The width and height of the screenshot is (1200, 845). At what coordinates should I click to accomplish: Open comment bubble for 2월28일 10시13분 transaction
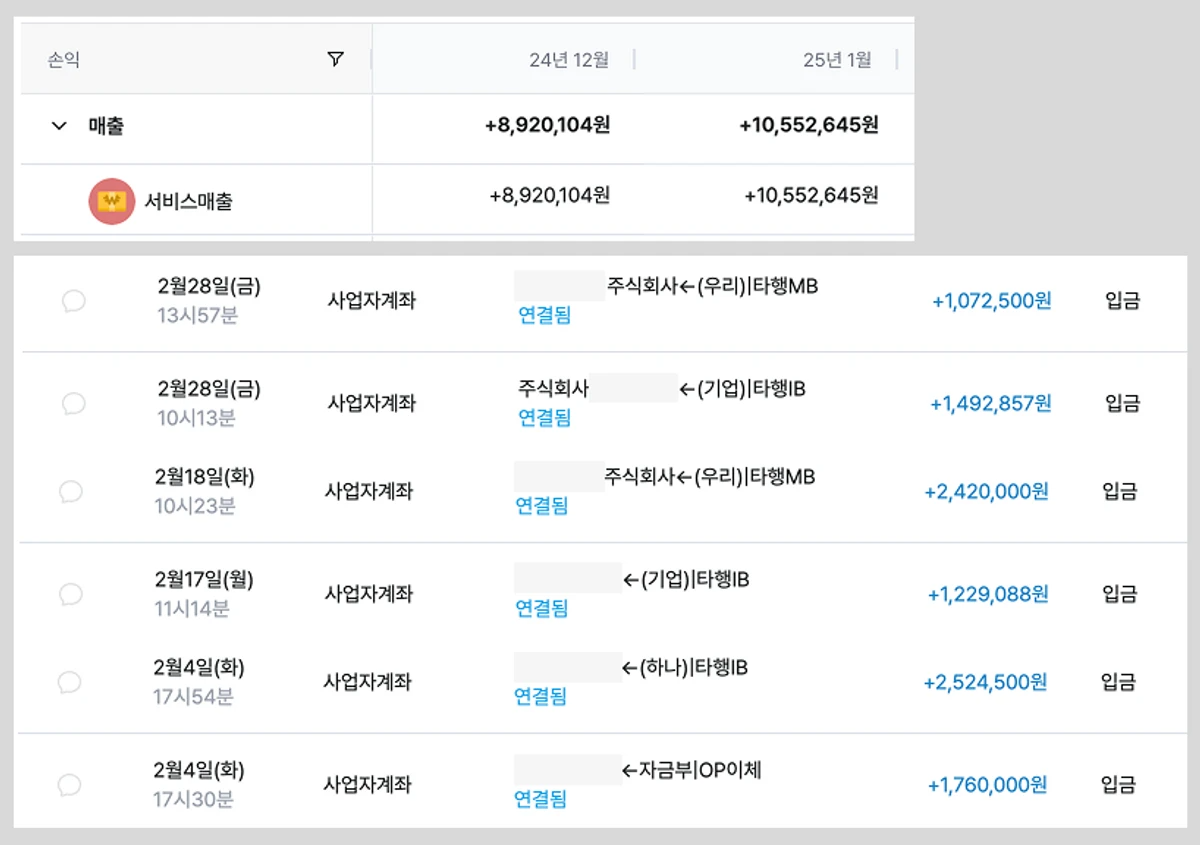pos(73,403)
